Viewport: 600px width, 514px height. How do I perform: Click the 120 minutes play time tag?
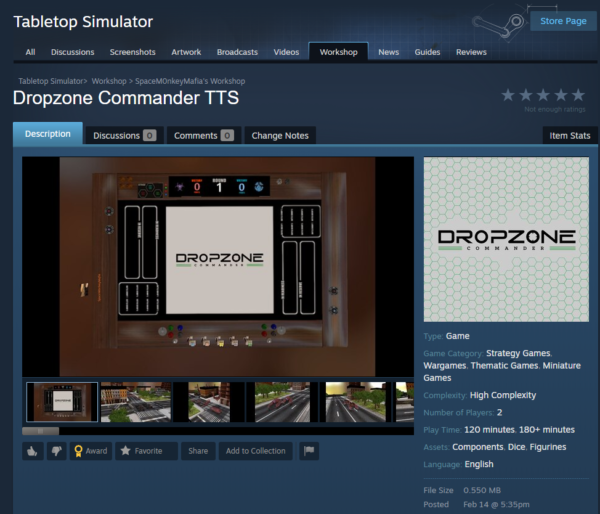[x=489, y=429]
